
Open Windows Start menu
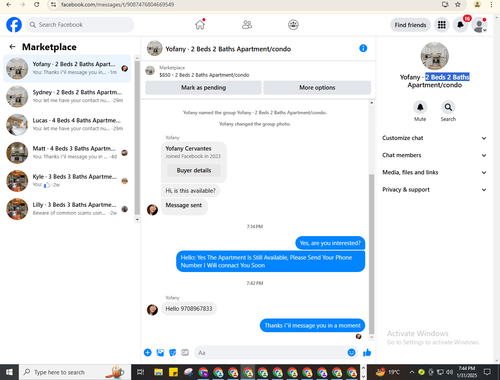point(9,372)
